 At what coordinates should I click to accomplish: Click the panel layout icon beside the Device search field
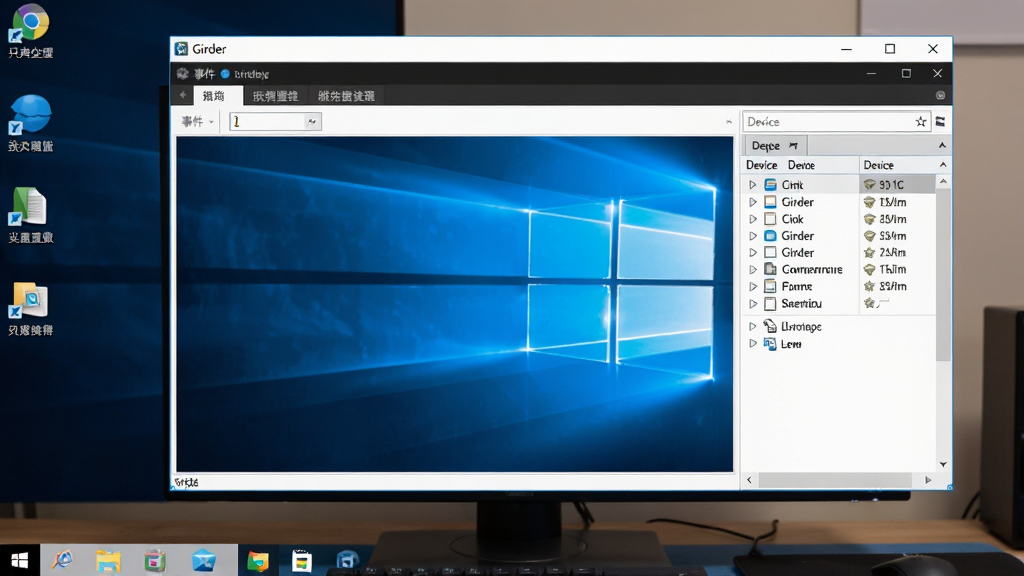[940, 121]
